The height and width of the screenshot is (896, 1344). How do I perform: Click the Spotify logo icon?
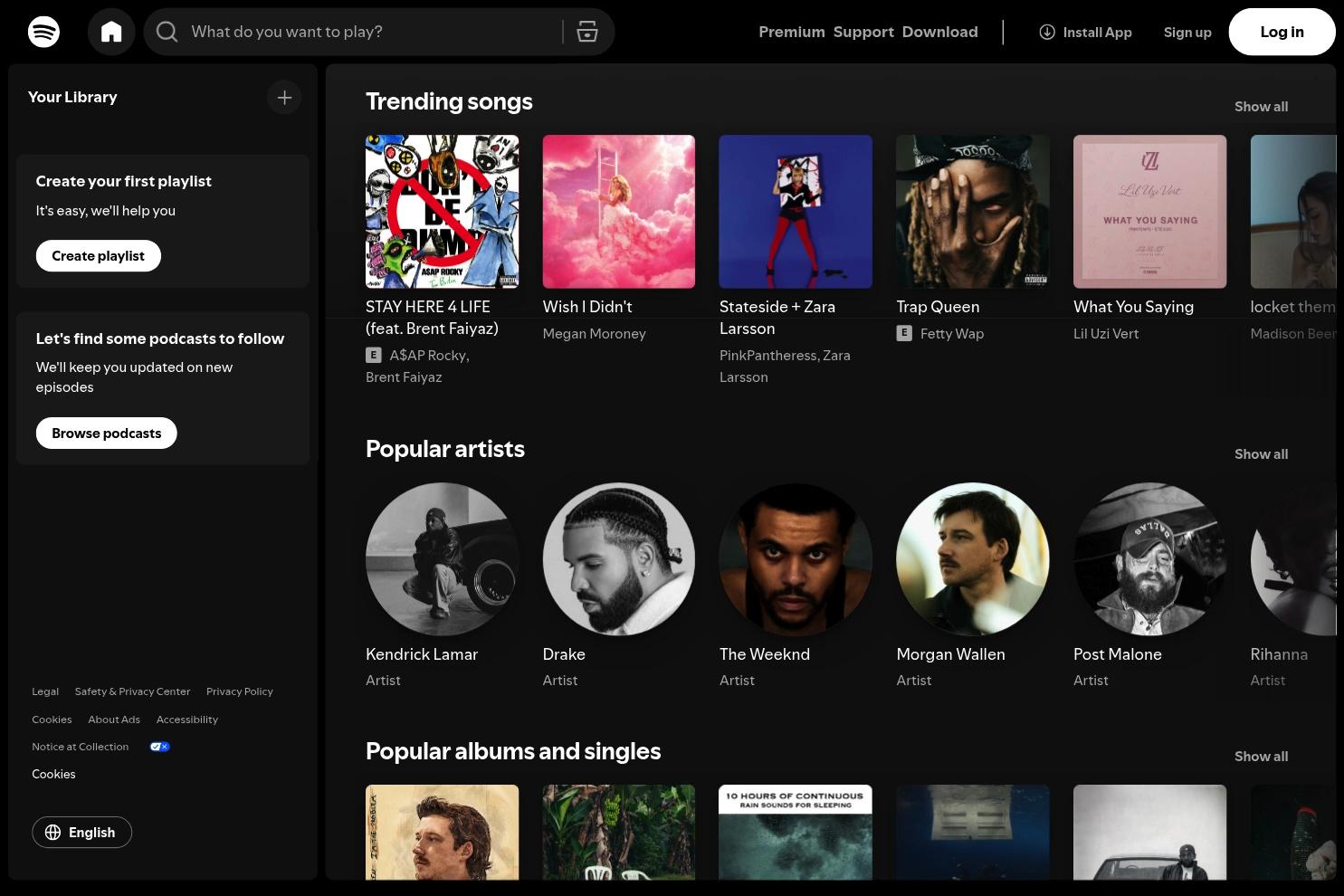pyautogui.click(x=43, y=32)
